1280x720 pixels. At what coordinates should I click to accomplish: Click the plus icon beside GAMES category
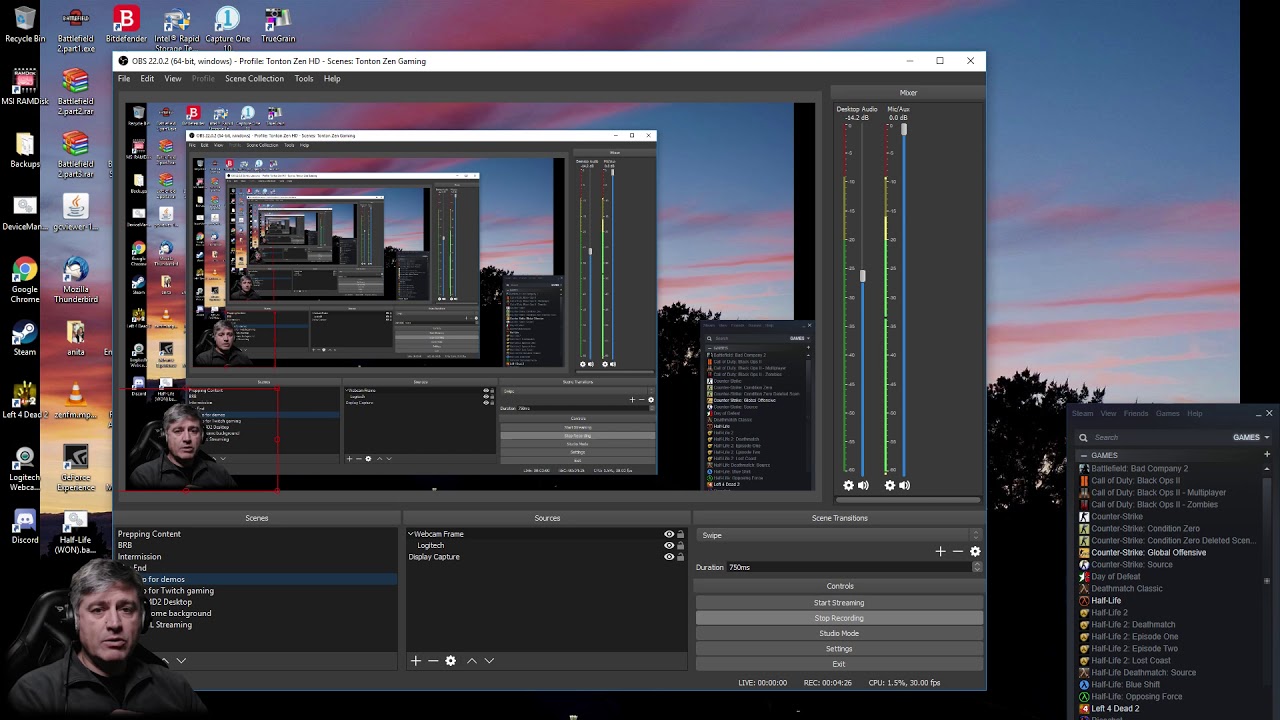1267,455
